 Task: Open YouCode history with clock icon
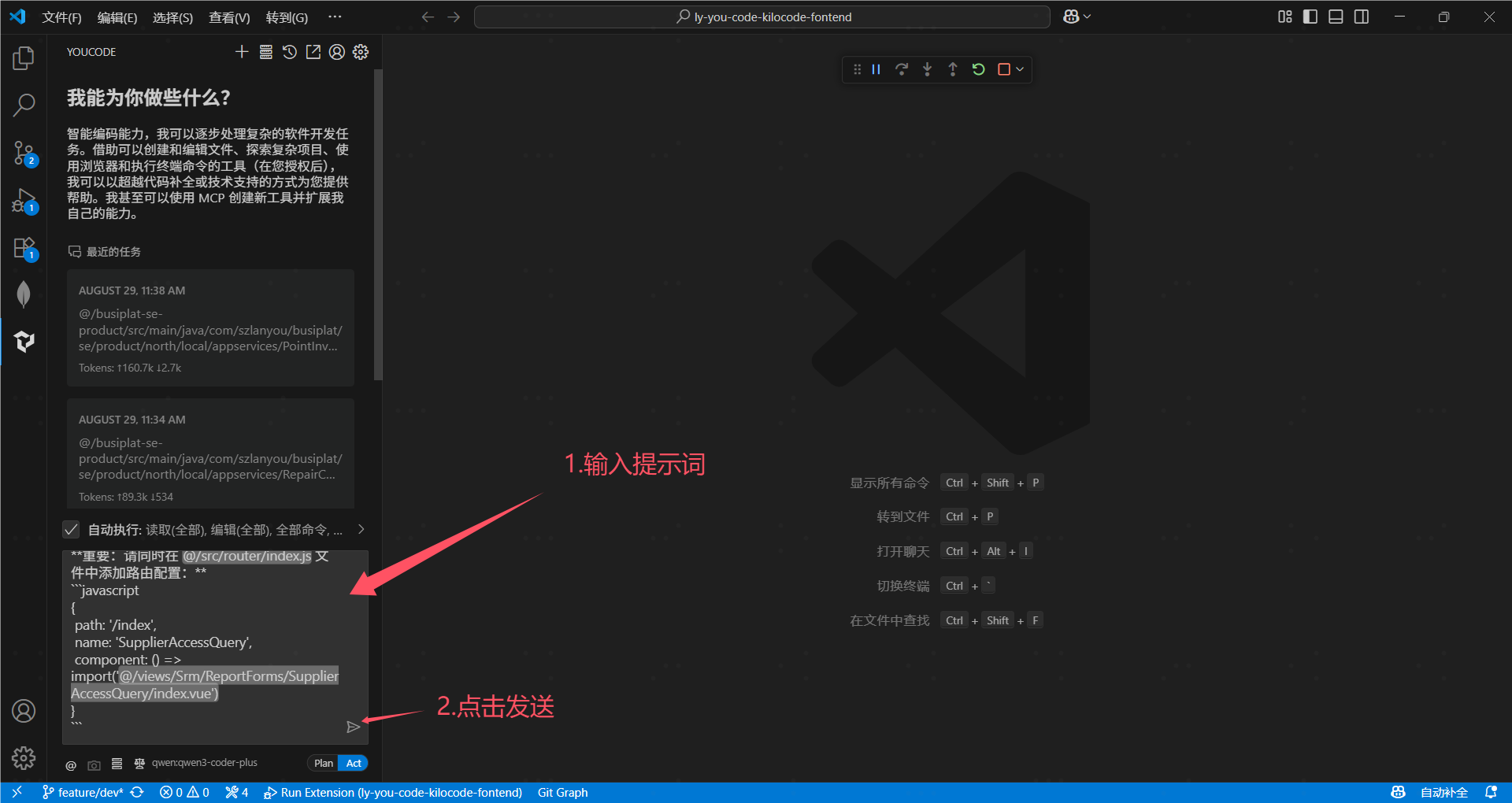pyautogui.click(x=290, y=52)
